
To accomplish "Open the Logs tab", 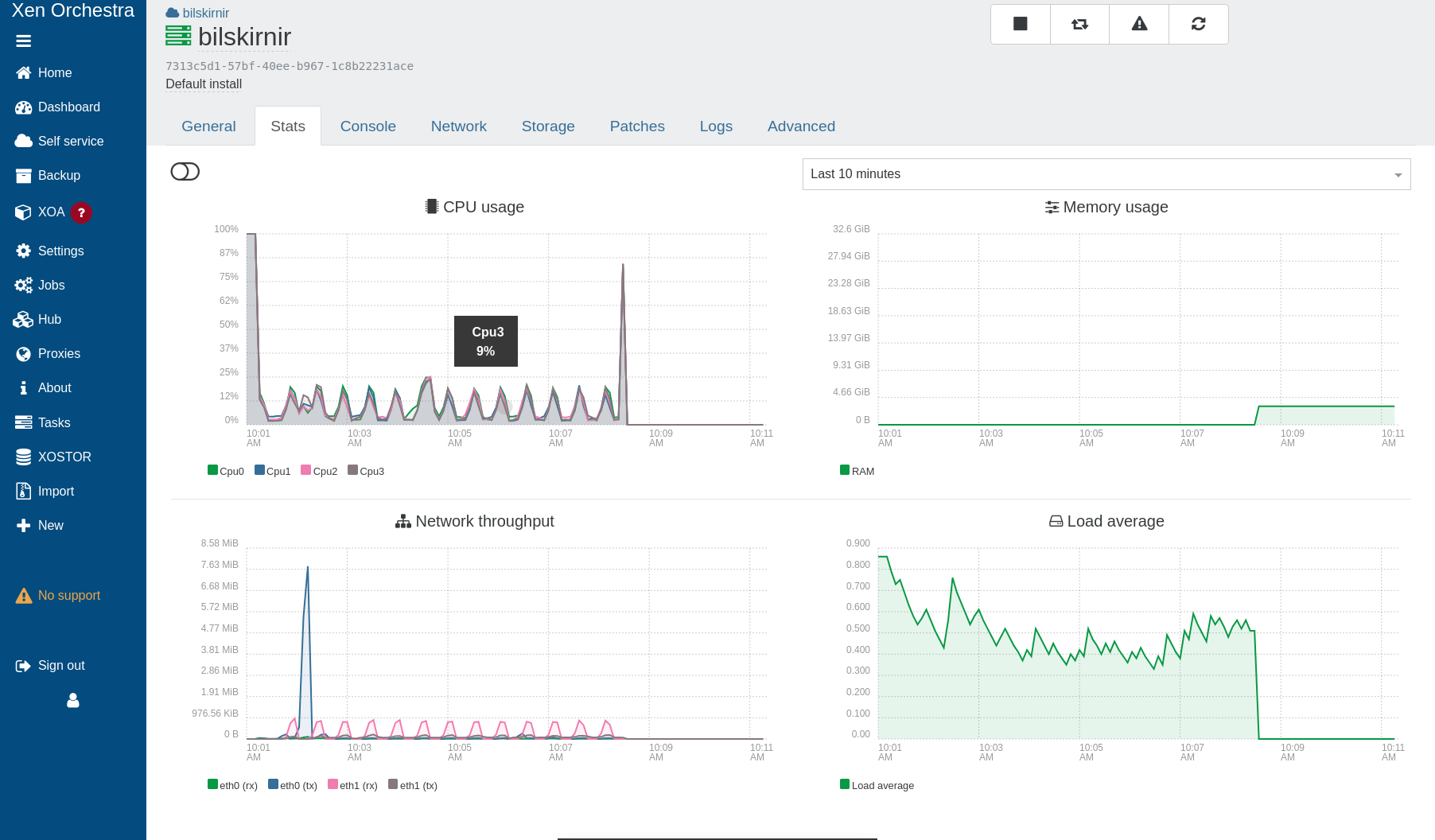I will (x=716, y=126).
